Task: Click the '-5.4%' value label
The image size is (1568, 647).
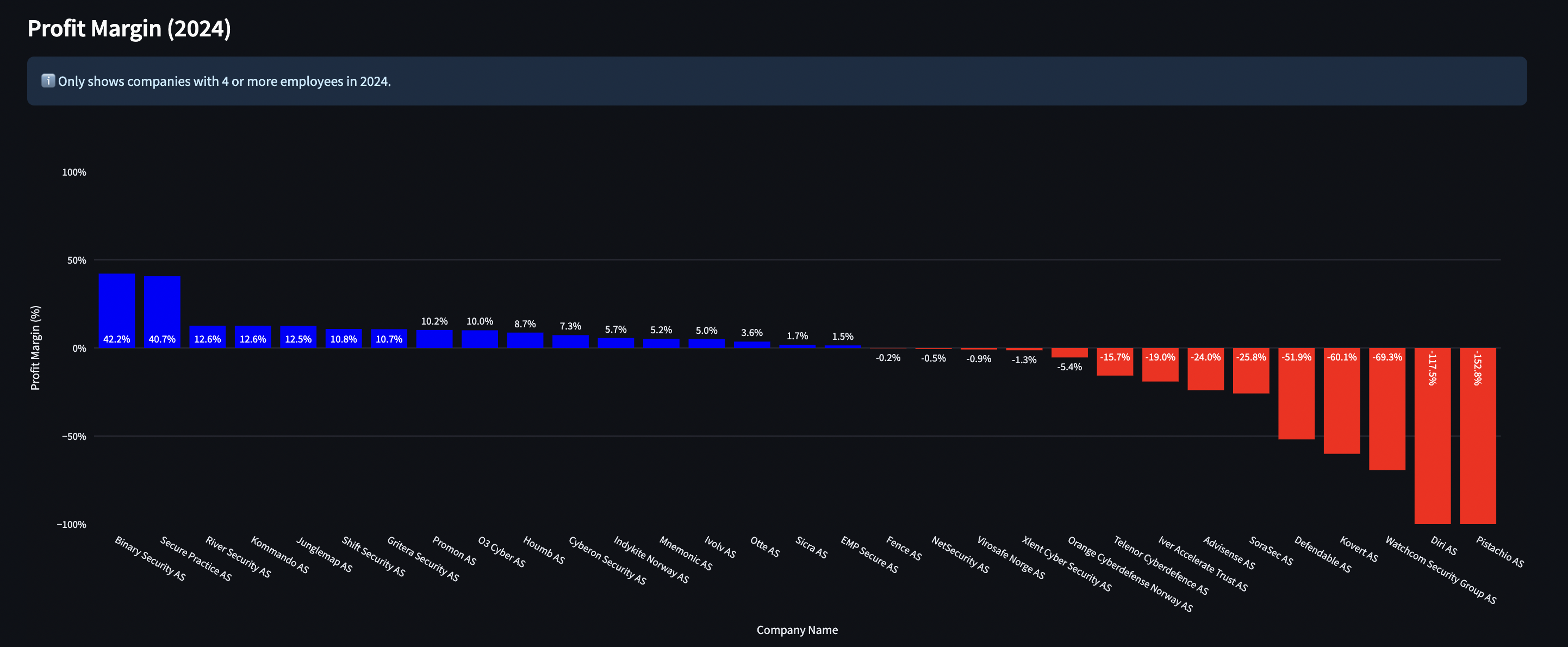Action: click(x=1069, y=367)
